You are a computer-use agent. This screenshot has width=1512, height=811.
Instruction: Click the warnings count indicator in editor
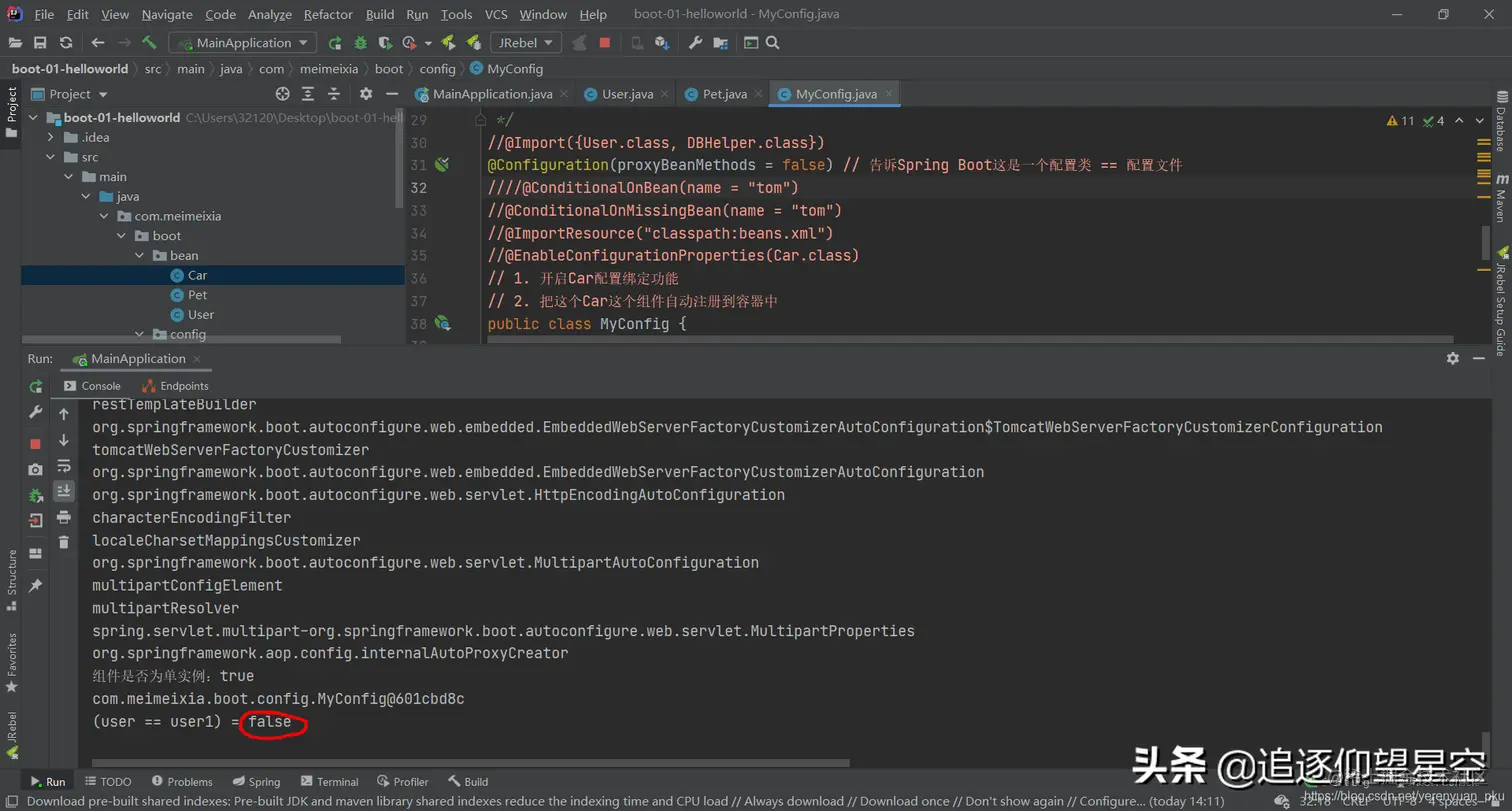[x=1401, y=121]
